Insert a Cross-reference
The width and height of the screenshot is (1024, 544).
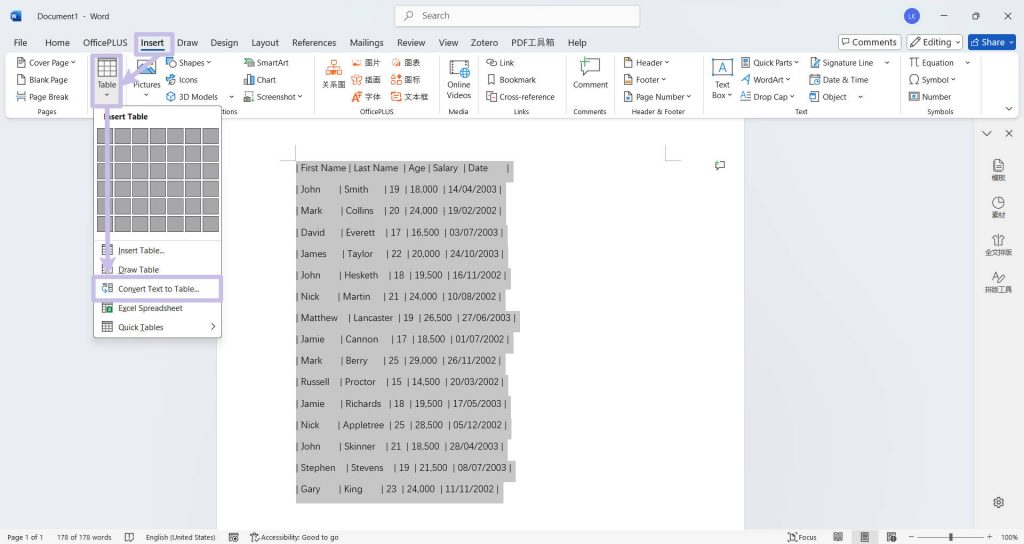(520, 97)
